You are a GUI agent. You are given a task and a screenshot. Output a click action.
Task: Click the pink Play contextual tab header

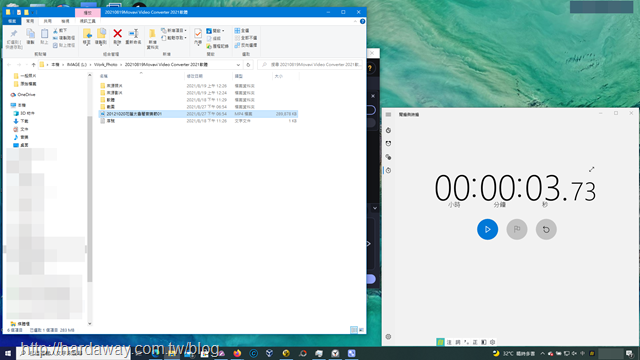(87, 13)
